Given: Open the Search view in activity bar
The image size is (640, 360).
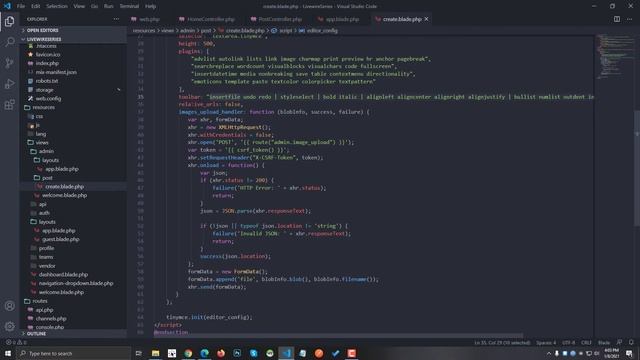Looking at the screenshot, I should click(x=9, y=42).
